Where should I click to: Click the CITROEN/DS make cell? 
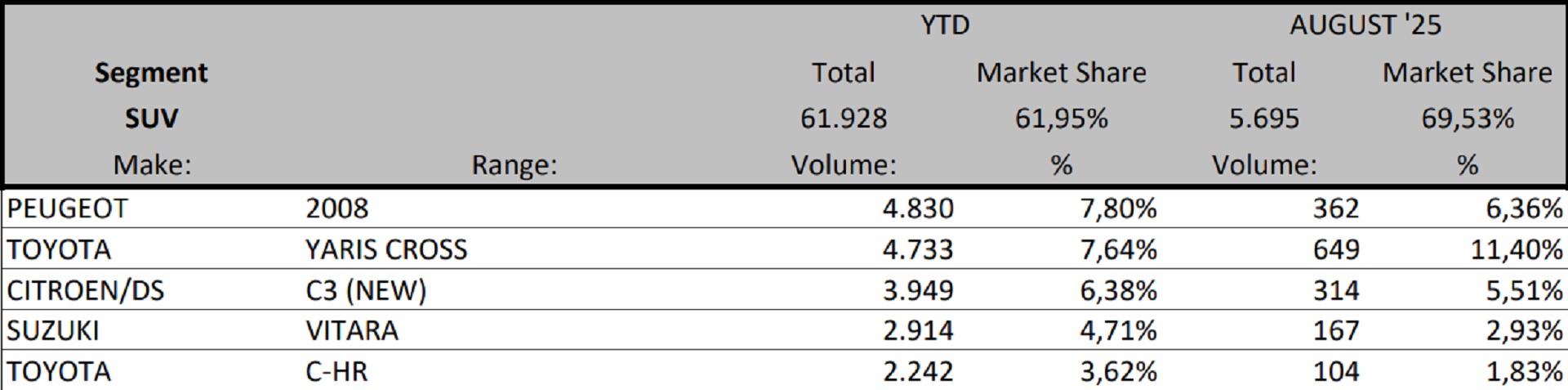point(85,290)
